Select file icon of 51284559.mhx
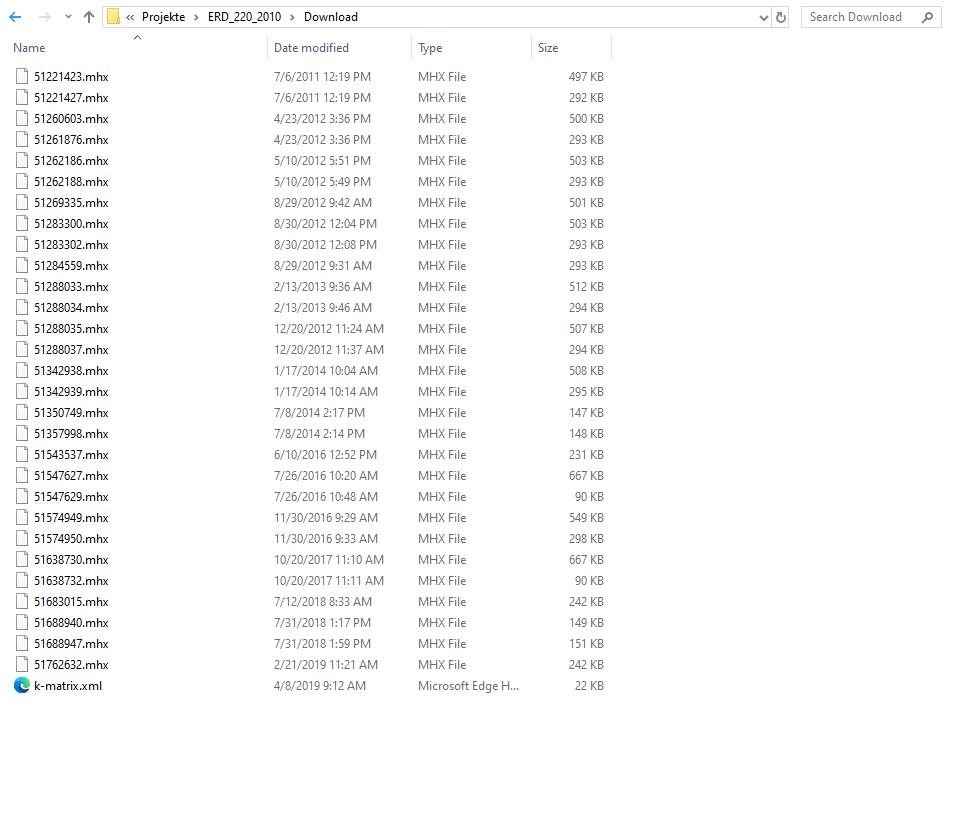This screenshot has height=829, width=955. (22, 266)
